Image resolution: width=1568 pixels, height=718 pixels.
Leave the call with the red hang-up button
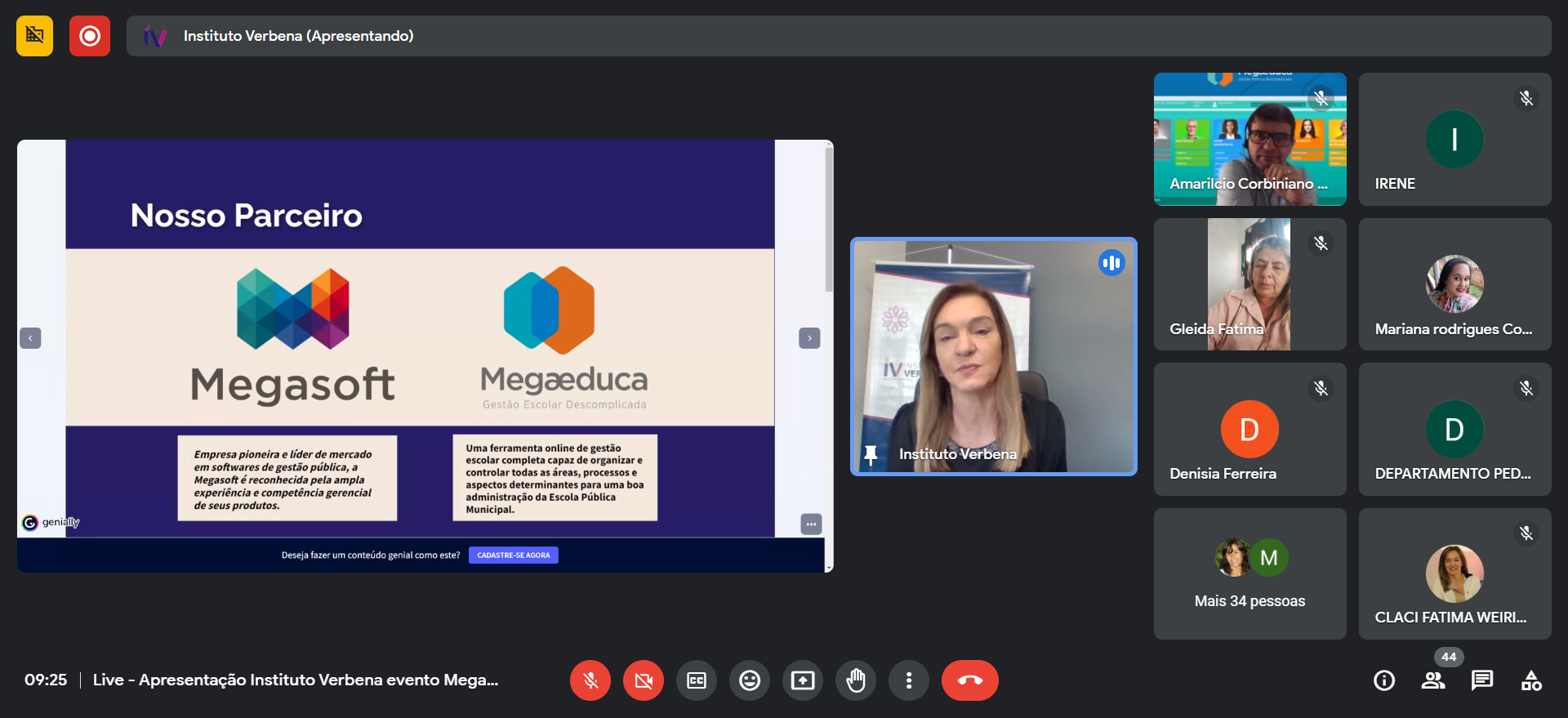click(970, 680)
